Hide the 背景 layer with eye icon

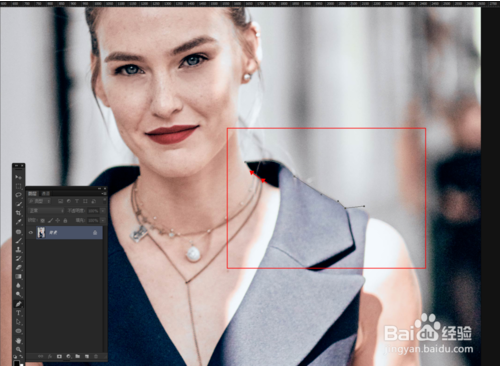click(x=31, y=233)
